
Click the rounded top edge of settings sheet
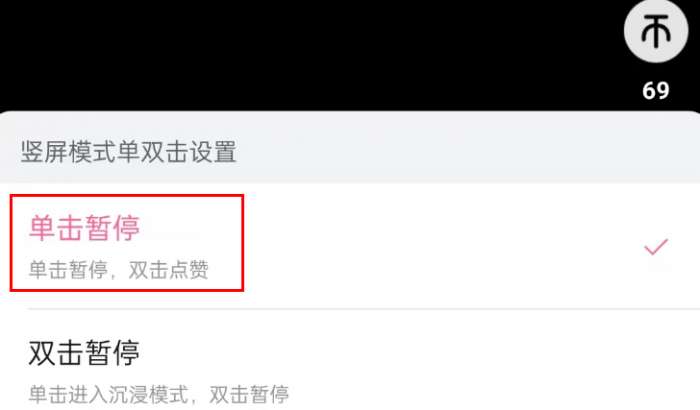tap(350, 113)
